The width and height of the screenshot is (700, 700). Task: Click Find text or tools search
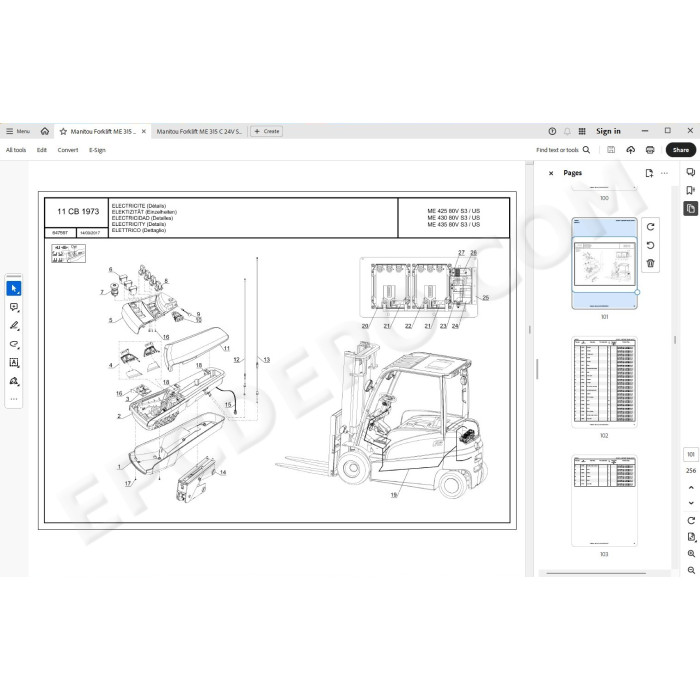(563, 150)
